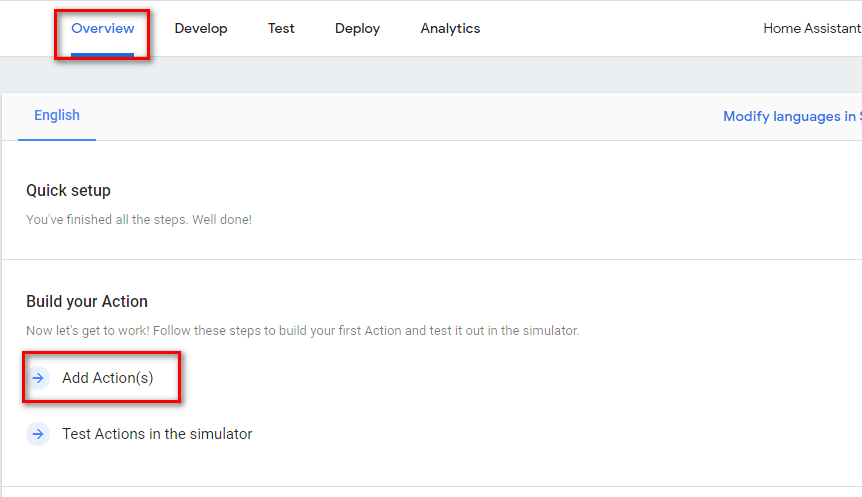Click the "Now let's get to work" description
862x497 pixels.
pyautogui.click(x=302, y=330)
